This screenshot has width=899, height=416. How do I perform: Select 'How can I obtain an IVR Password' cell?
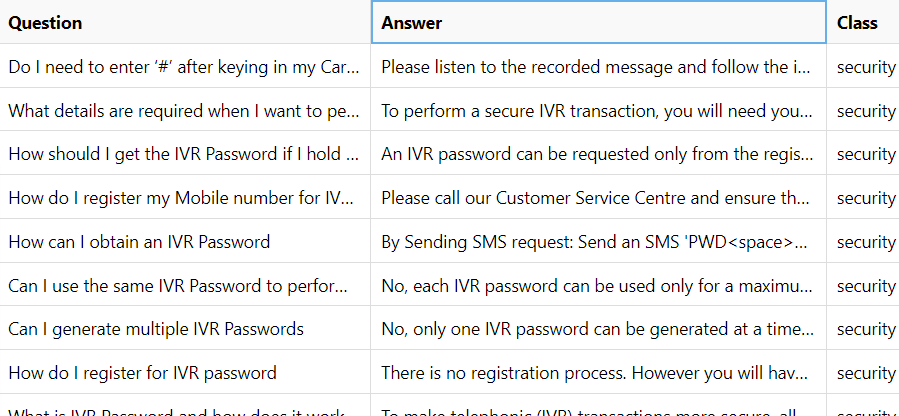click(185, 241)
